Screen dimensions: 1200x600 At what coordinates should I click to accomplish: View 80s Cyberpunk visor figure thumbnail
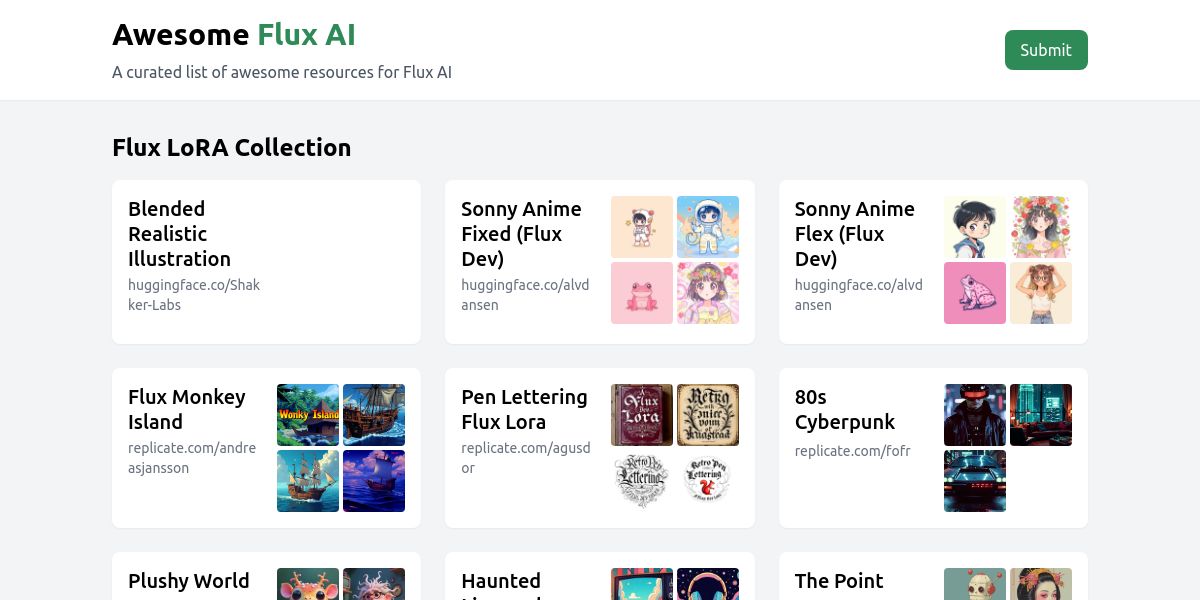[975, 415]
